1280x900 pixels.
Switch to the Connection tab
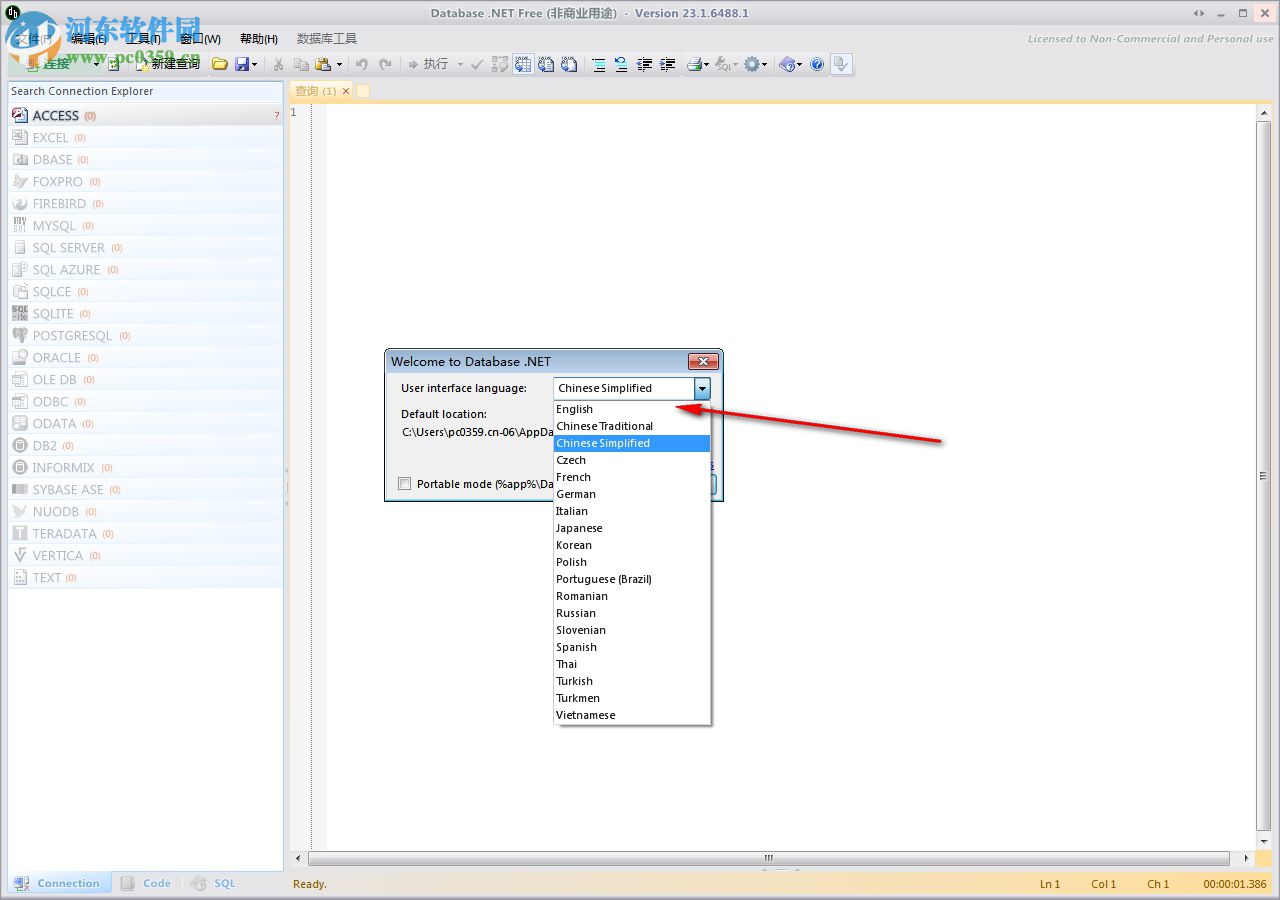coord(59,883)
